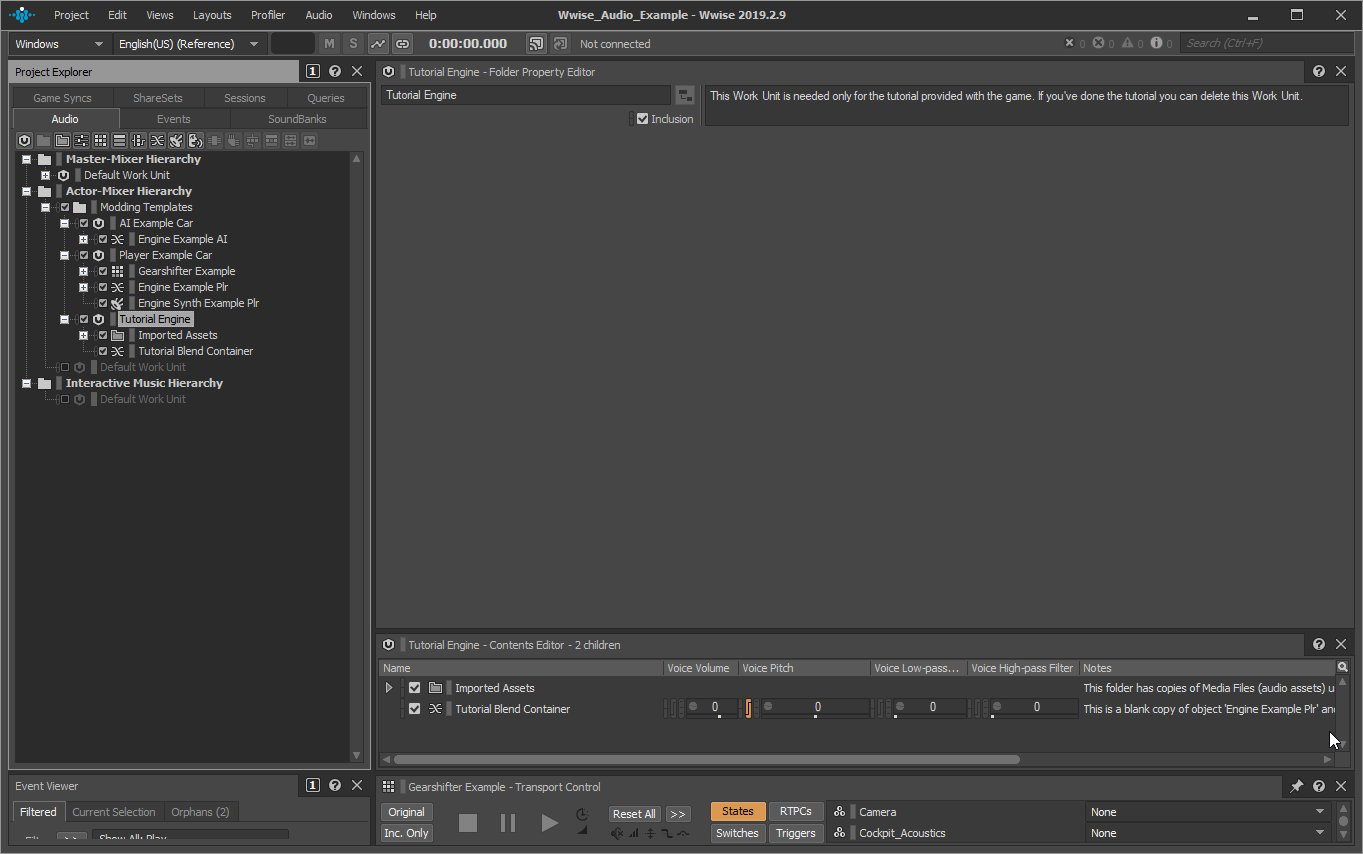
Task: Toggle checkbox for Modding Templates folder
Action: [x=65, y=207]
